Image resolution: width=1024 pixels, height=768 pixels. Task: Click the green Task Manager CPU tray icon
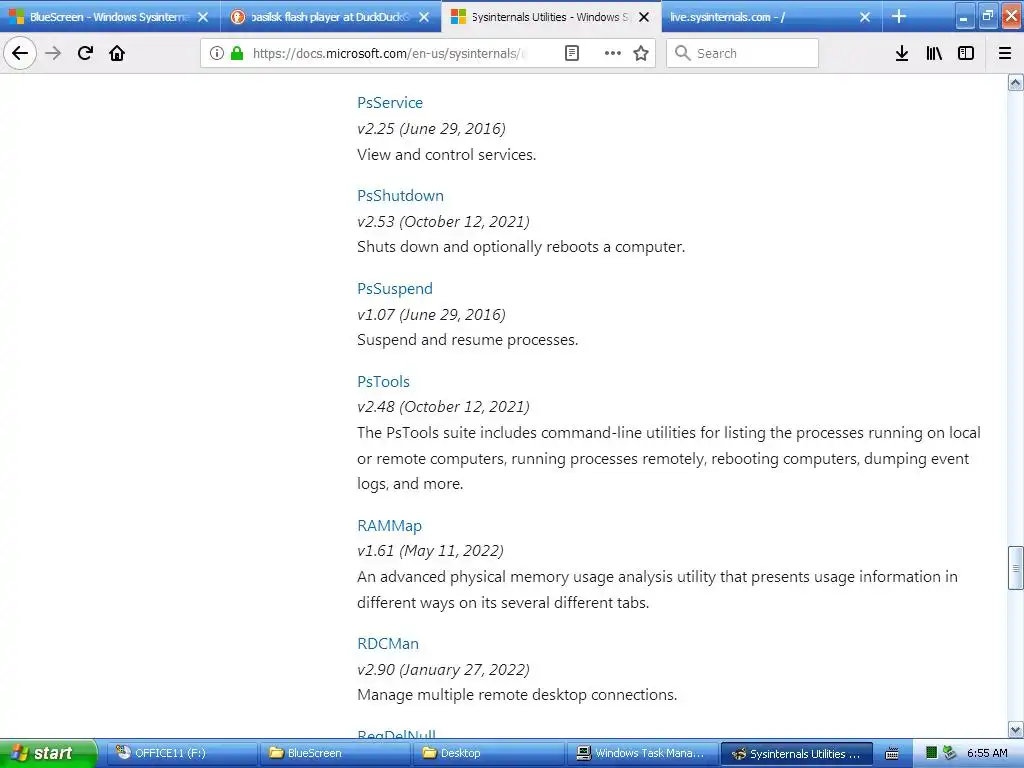coord(931,753)
